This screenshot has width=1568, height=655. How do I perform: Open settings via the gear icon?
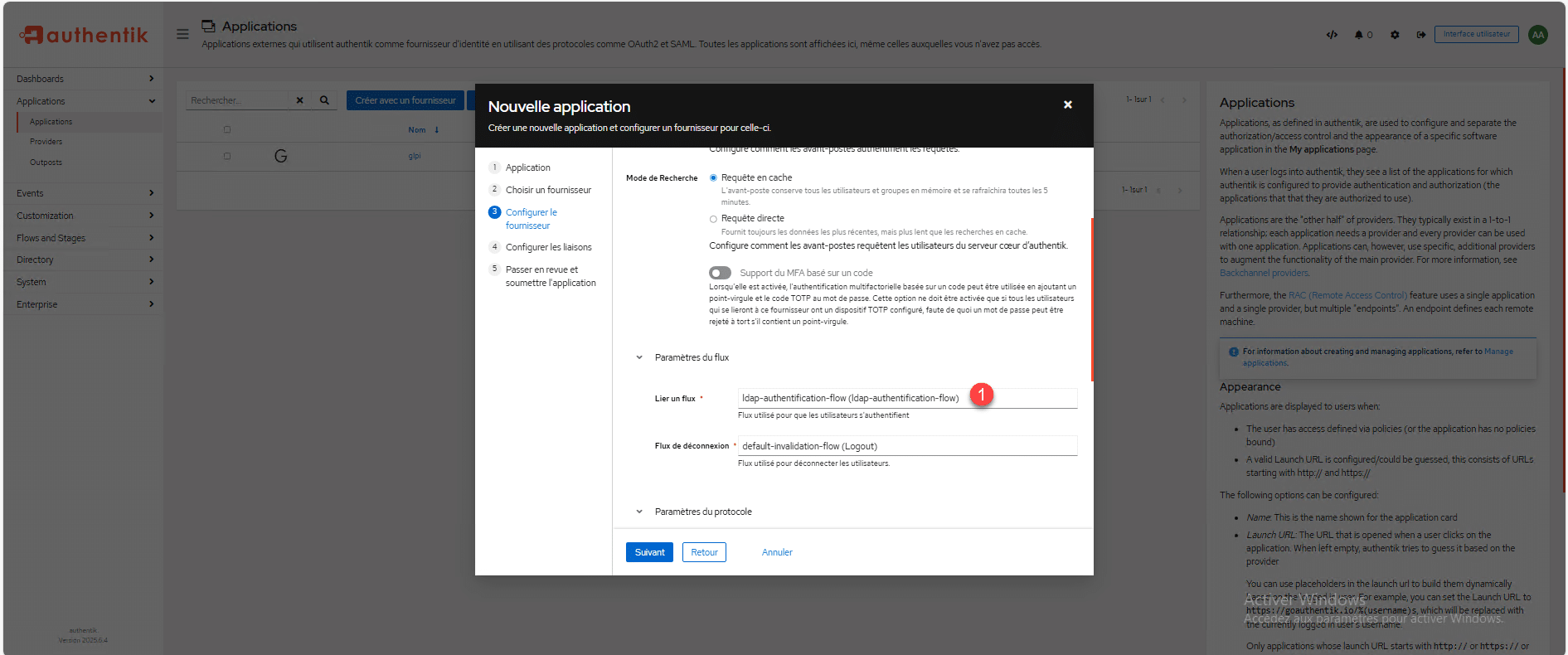1395,35
